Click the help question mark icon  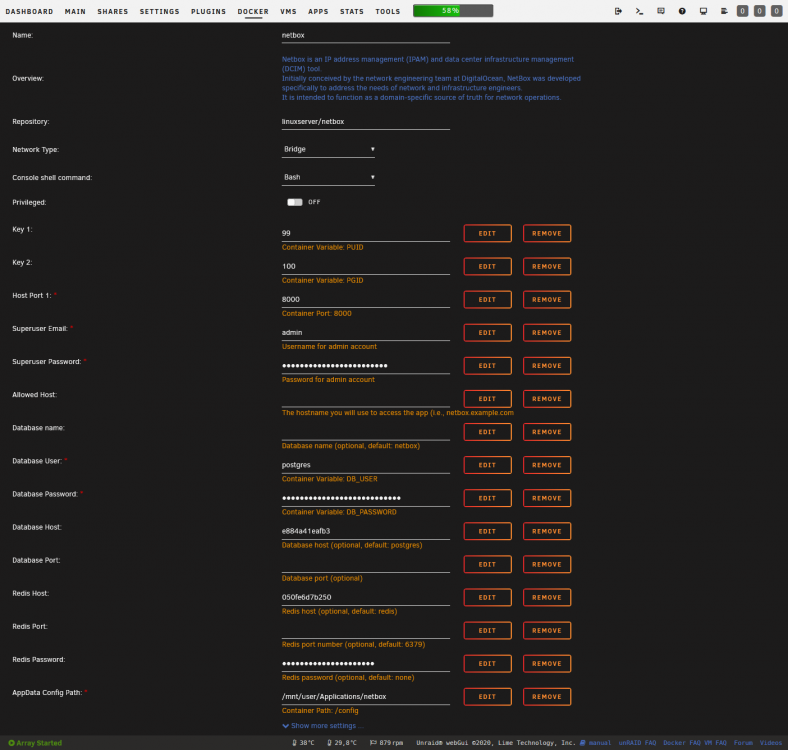tap(682, 11)
